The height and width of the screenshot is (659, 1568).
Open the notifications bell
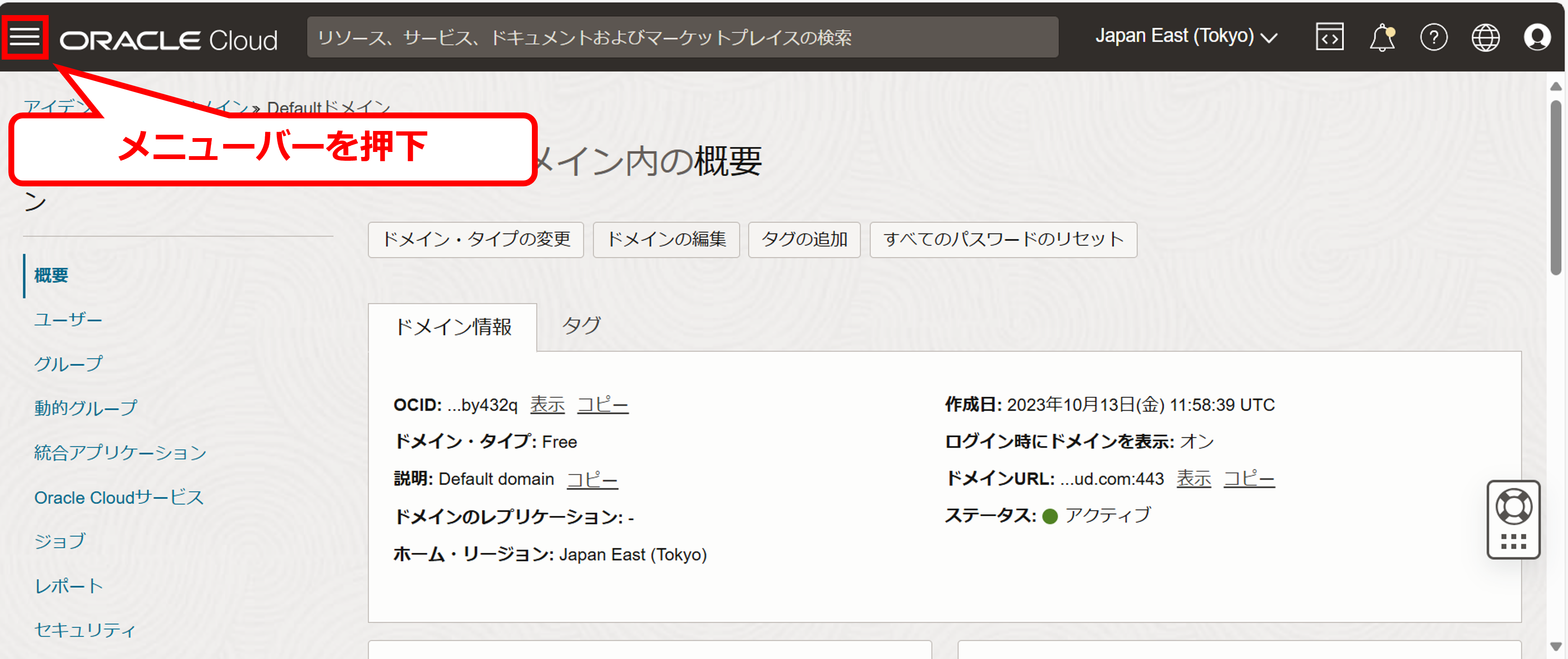pyautogui.click(x=1382, y=38)
